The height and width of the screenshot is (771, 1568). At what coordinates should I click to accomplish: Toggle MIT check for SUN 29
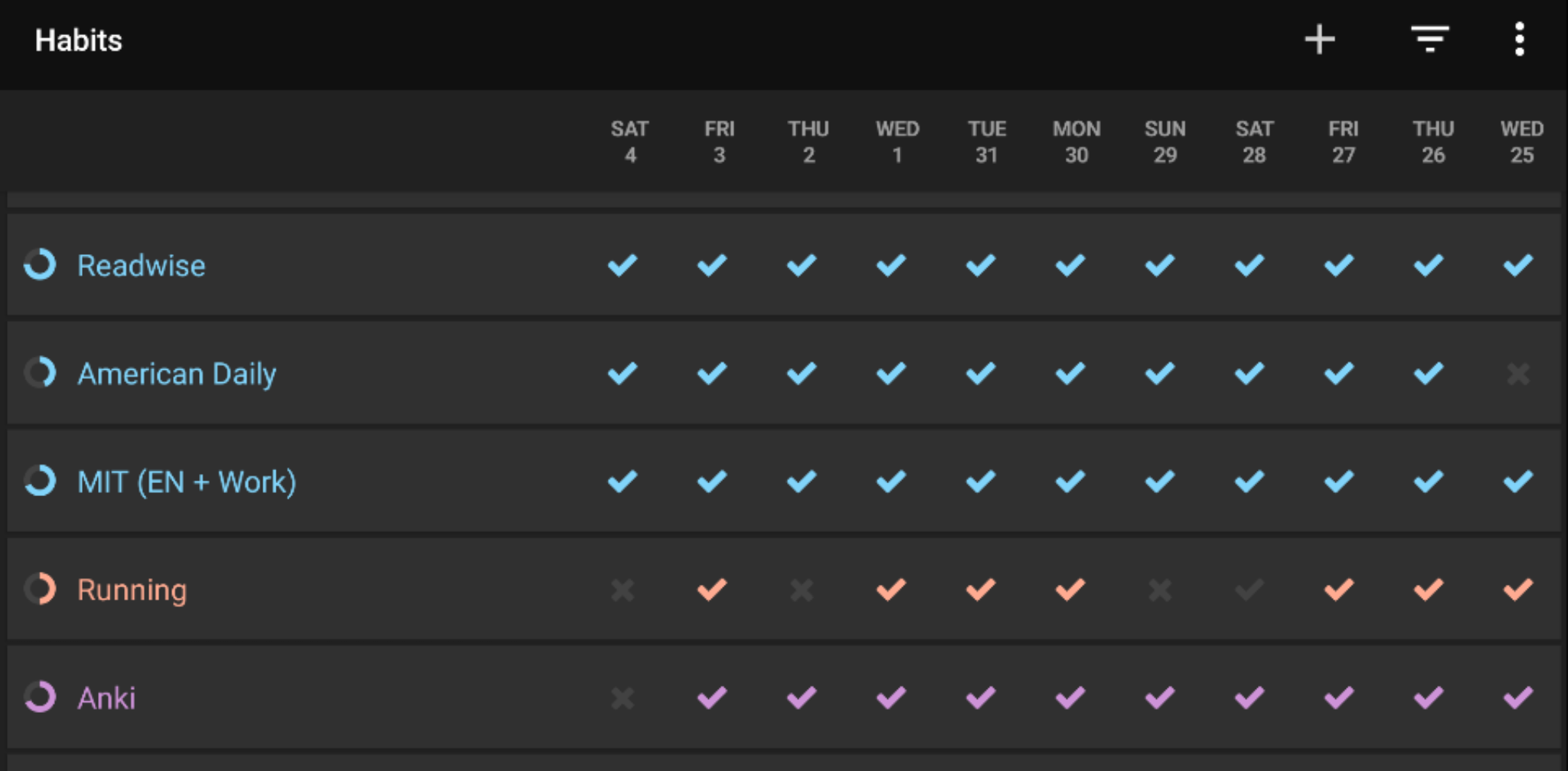[x=1160, y=482]
